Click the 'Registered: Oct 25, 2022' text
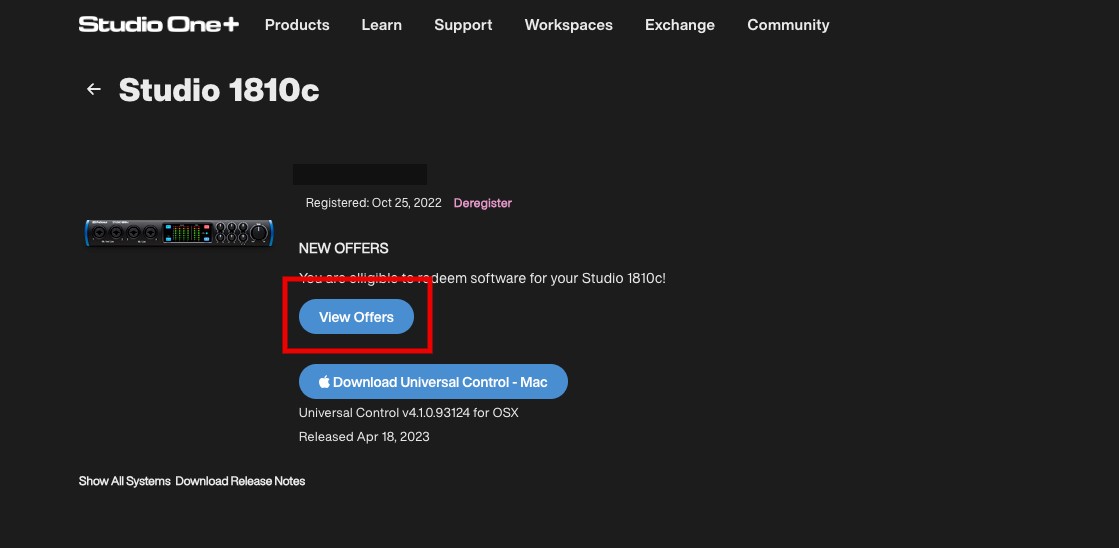 pos(374,203)
